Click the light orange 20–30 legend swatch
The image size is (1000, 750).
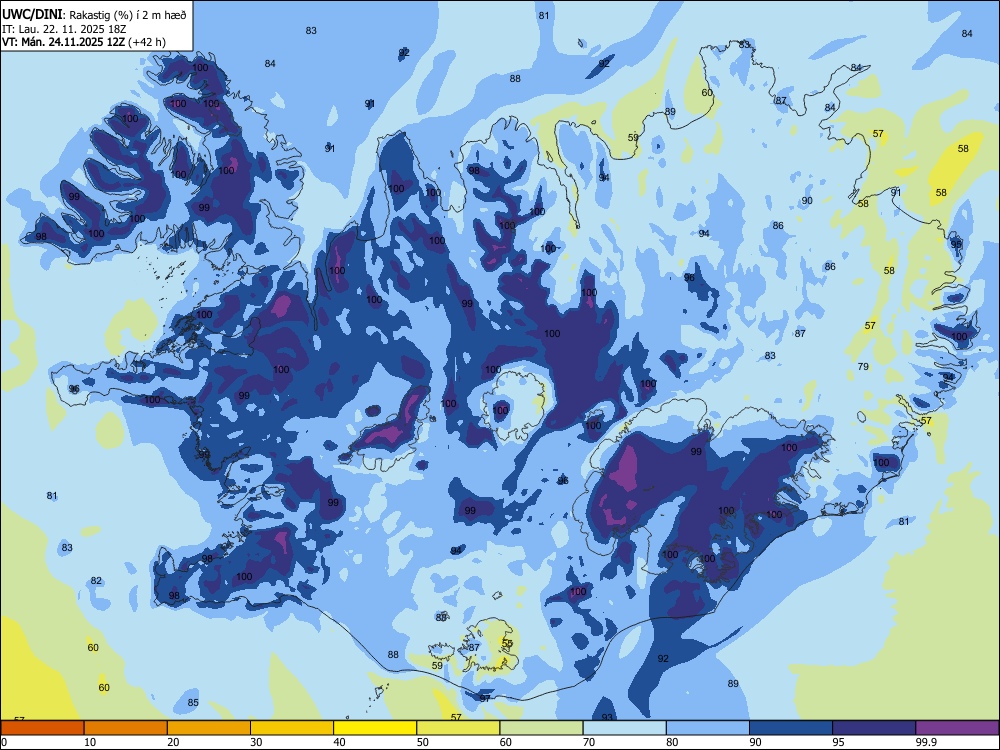pyautogui.click(x=209, y=728)
